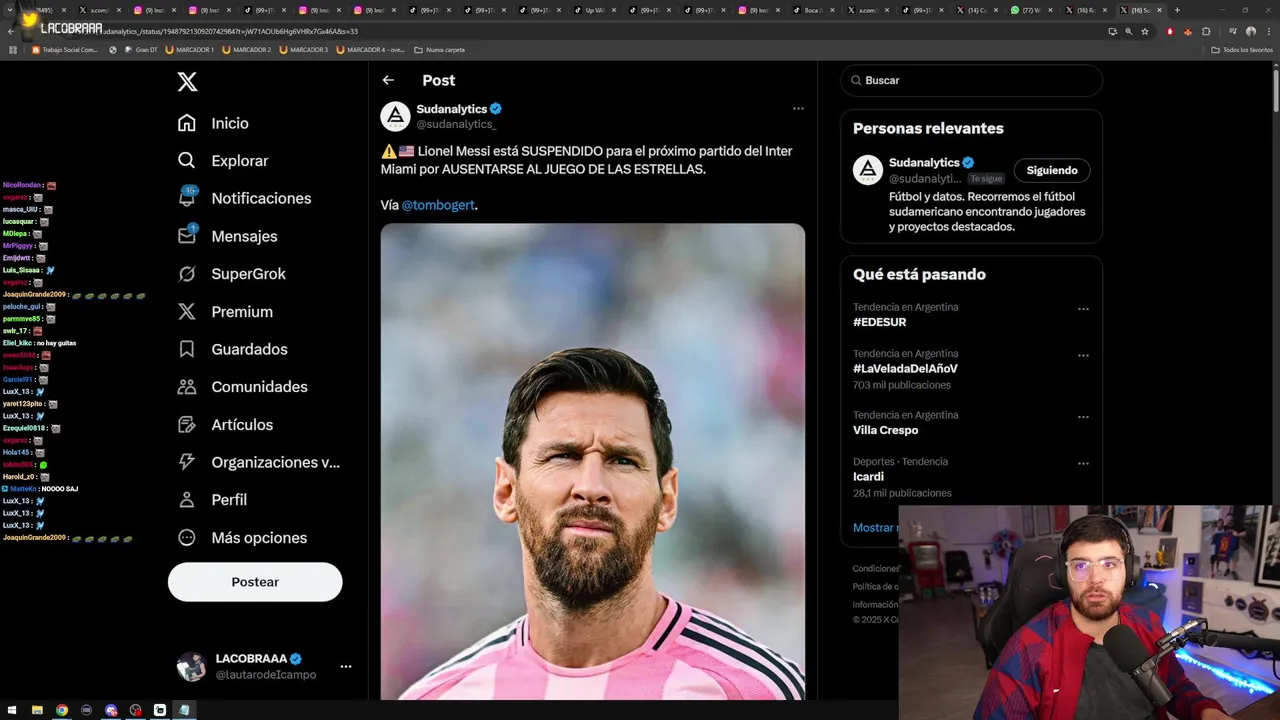Switch to the (14) X tab
Viewport: 1280px width, 720px height.
pos(977,10)
